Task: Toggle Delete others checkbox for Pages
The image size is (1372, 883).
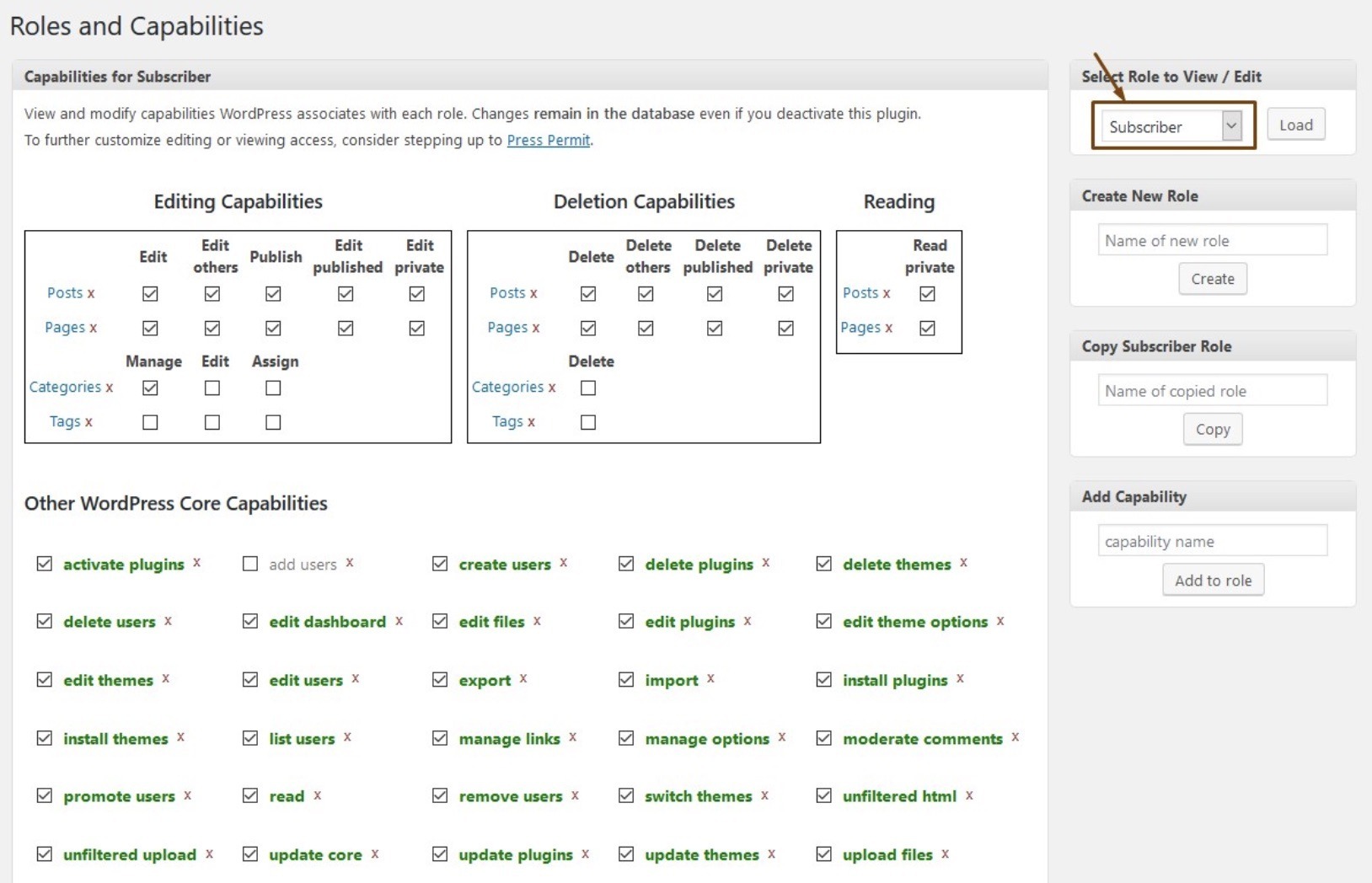Action: click(646, 328)
